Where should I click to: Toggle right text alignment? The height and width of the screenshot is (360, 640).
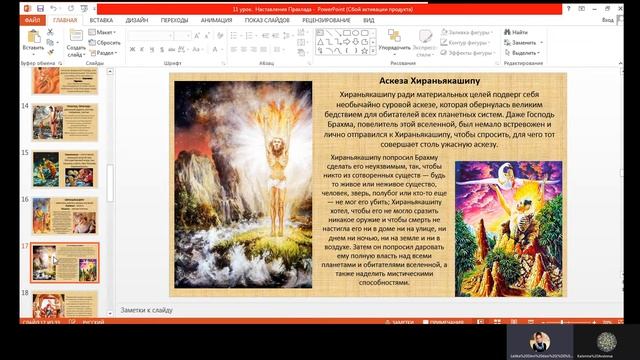pyautogui.click(x=254, y=49)
